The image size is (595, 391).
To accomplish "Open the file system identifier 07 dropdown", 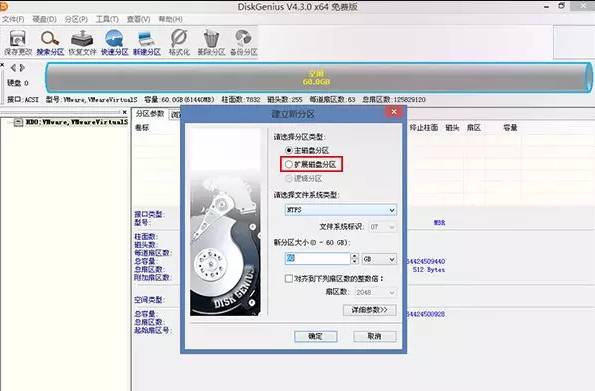I will (x=382, y=227).
